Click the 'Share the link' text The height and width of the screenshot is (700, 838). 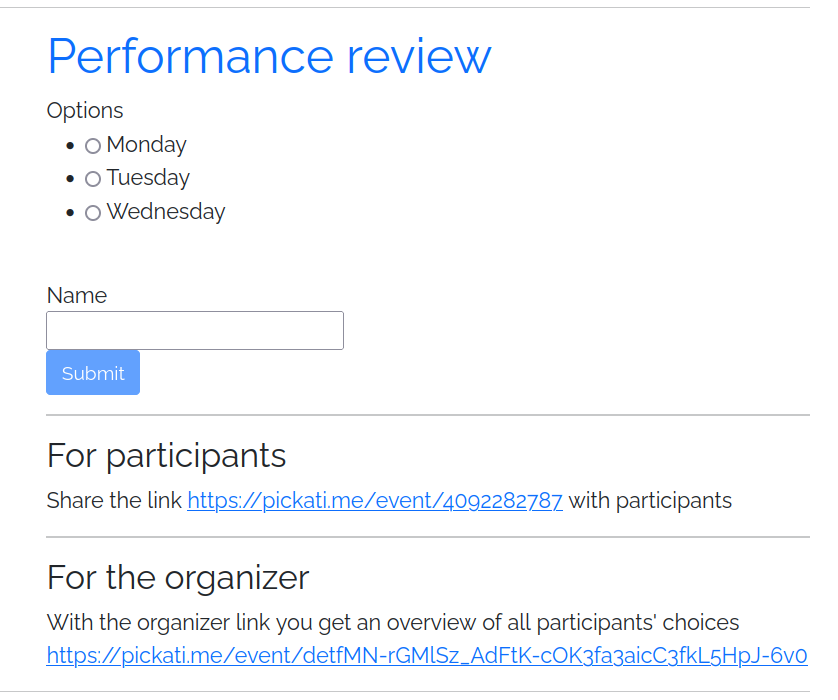click(x=114, y=501)
